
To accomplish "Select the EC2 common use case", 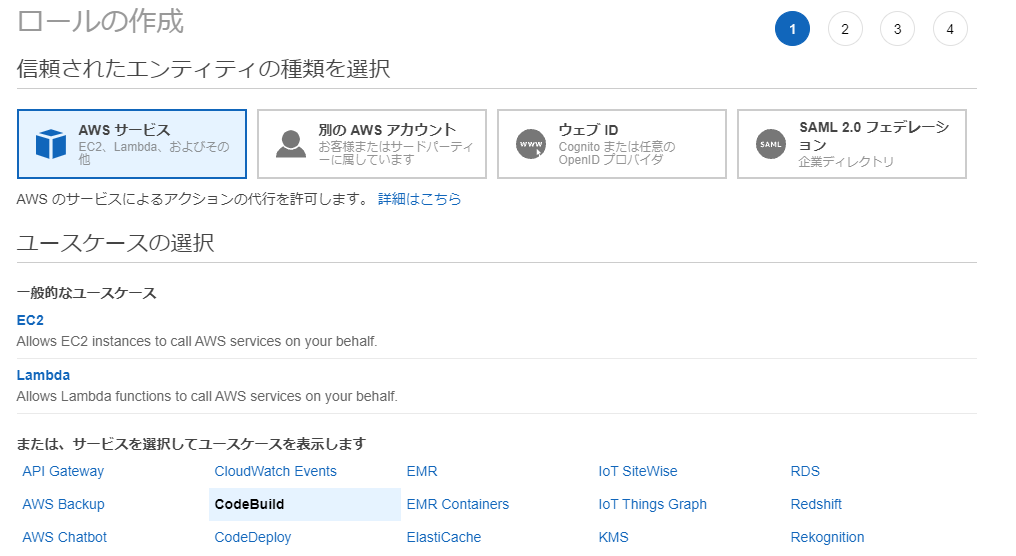I will point(30,320).
